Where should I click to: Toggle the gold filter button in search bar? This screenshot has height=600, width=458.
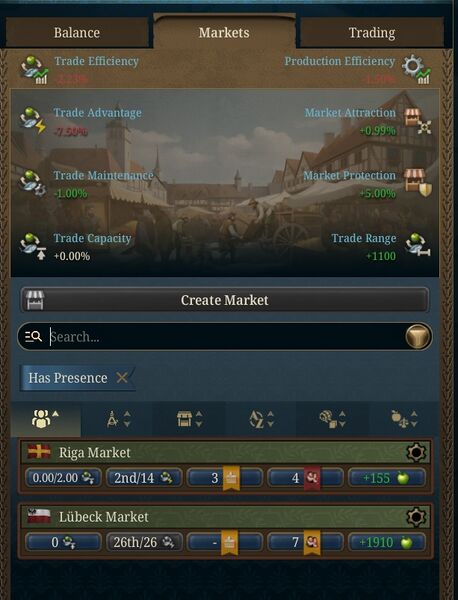pyautogui.click(x=418, y=337)
